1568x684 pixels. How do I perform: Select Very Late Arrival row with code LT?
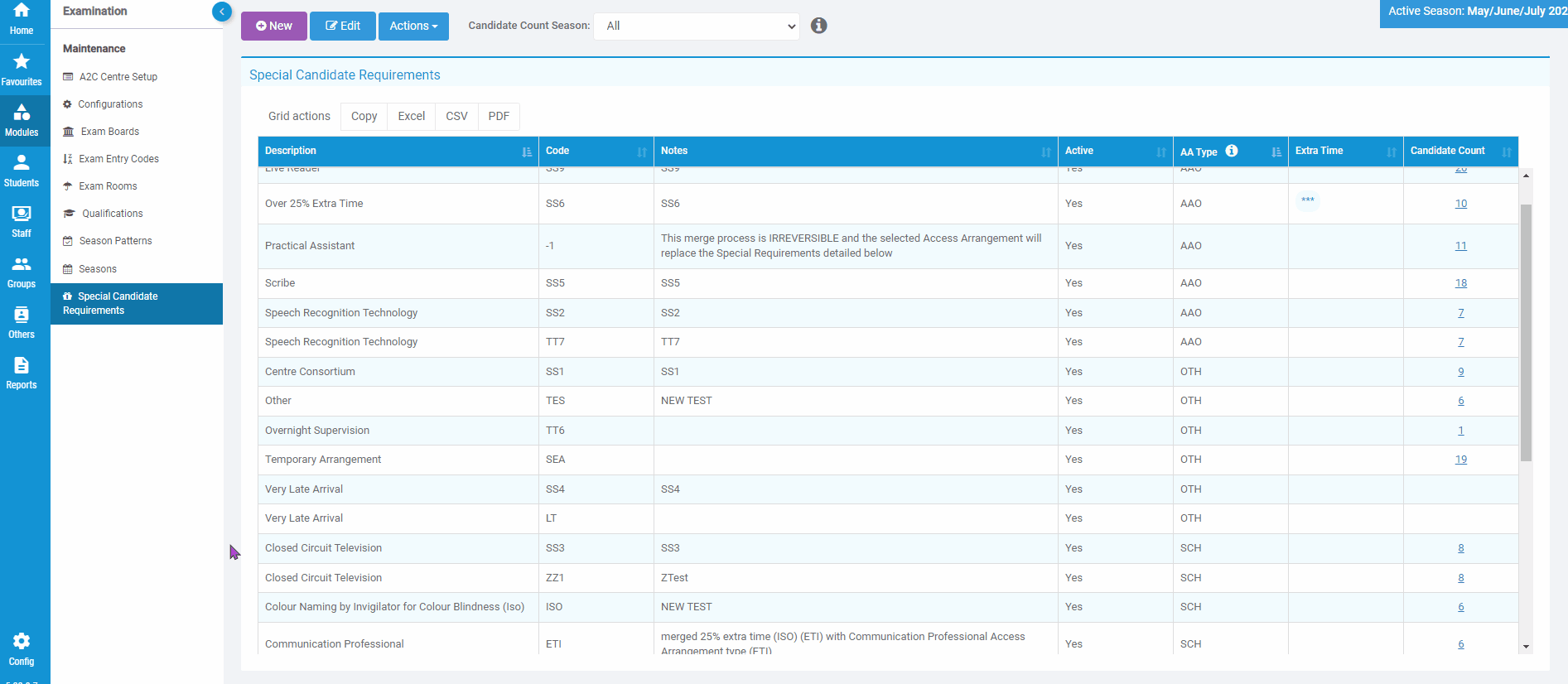pos(888,518)
